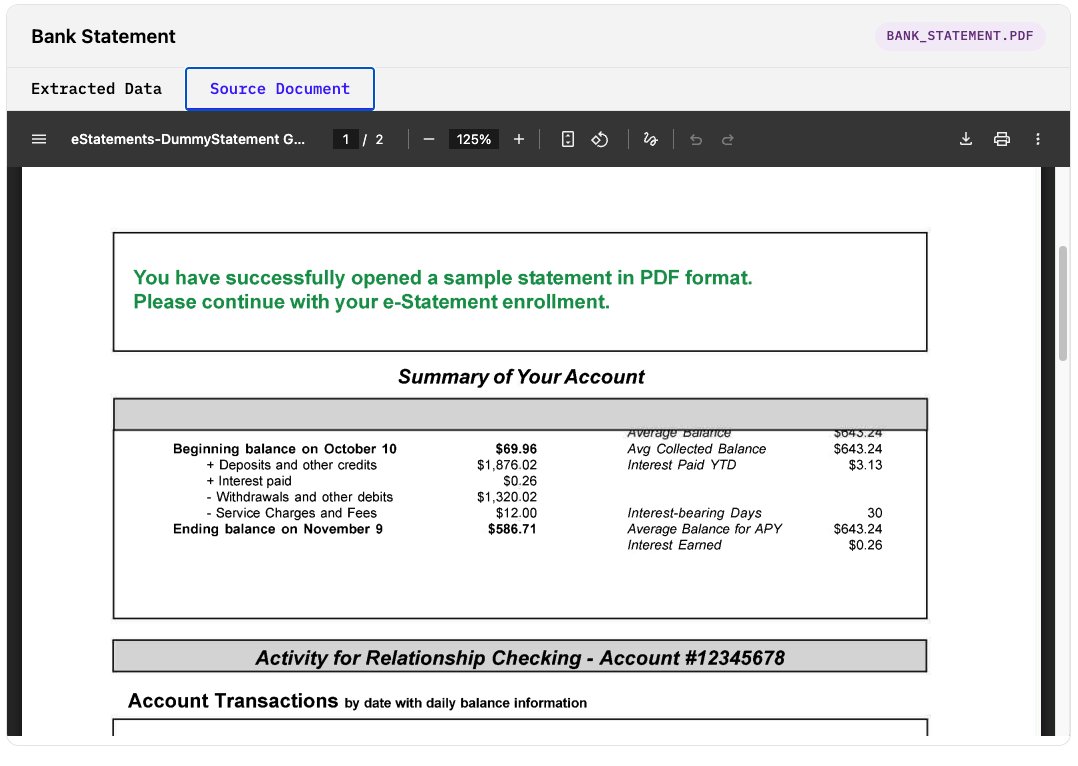Click the BANK_STATEMENT.PDF file badge

pyautogui.click(x=960, y=36)
